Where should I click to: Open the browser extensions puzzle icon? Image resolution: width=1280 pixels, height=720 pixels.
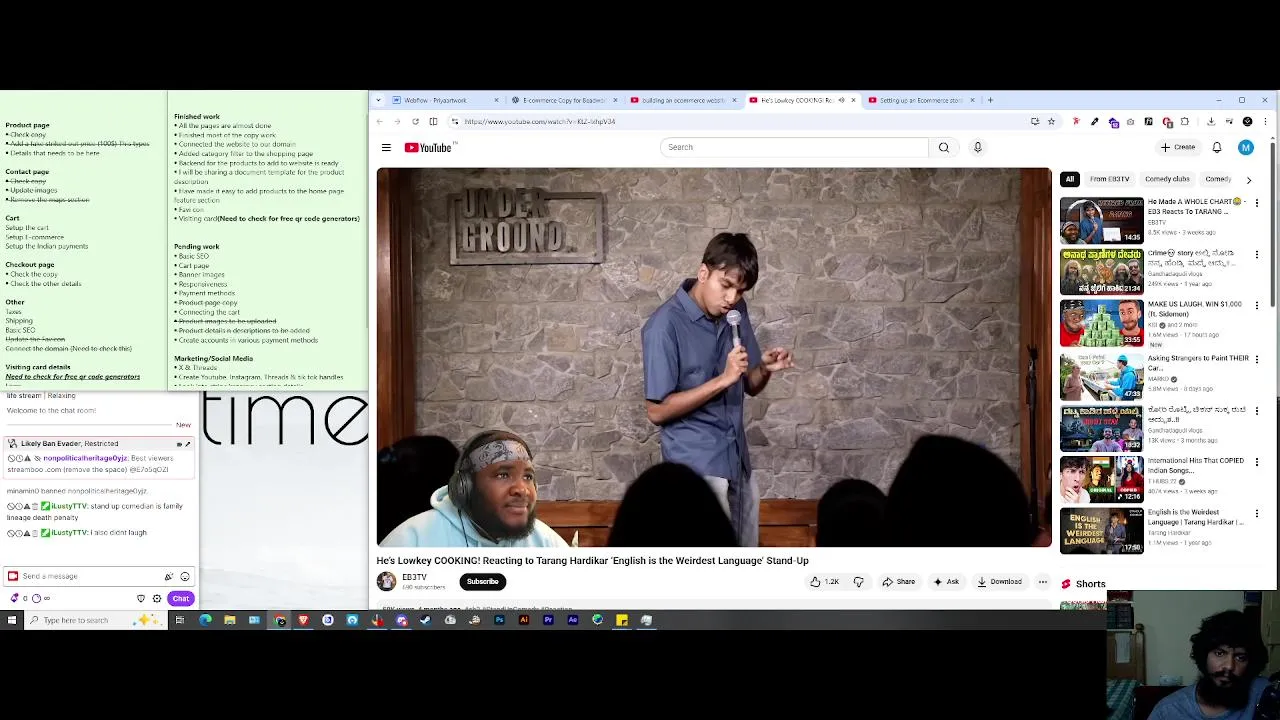pyautogui.click(x=1184, y=121)
